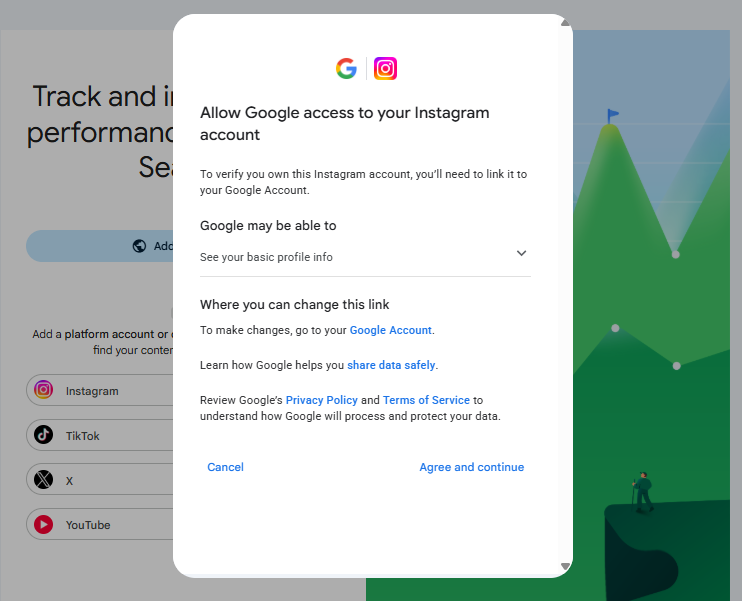Click the dialog scrollbar down arrow
The image size is (742, 601).
[565, 566]
